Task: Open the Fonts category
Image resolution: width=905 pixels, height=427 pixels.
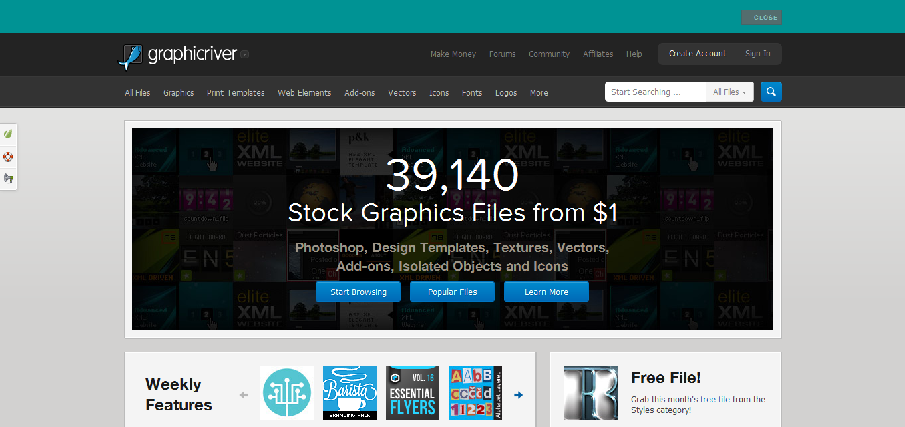Action: pos(472,92)
